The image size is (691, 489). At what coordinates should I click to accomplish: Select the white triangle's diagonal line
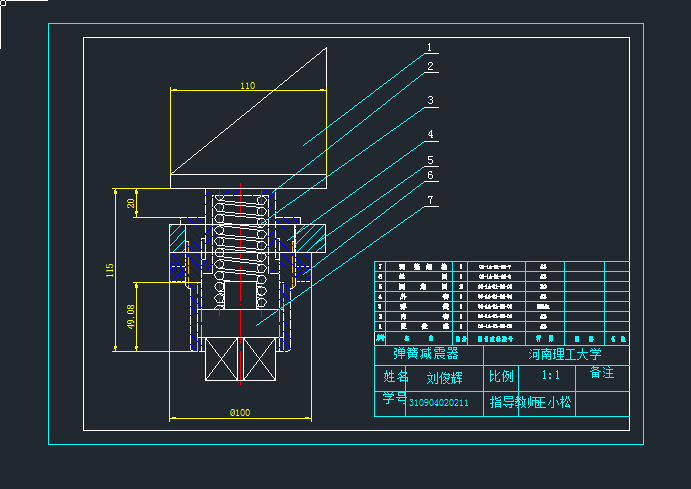coord(250,111)
